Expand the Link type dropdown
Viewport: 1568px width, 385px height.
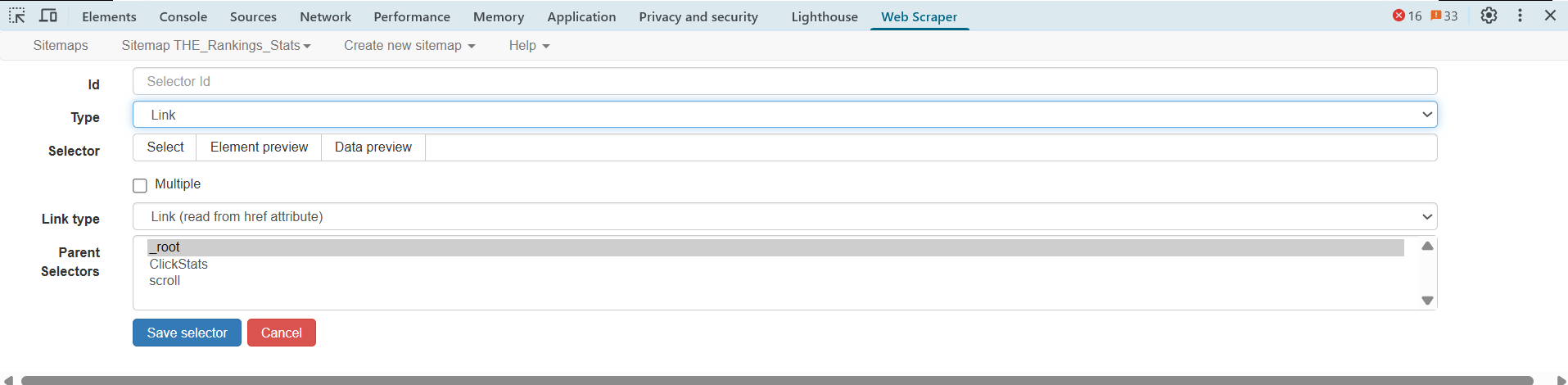click(x=784, y=216)
